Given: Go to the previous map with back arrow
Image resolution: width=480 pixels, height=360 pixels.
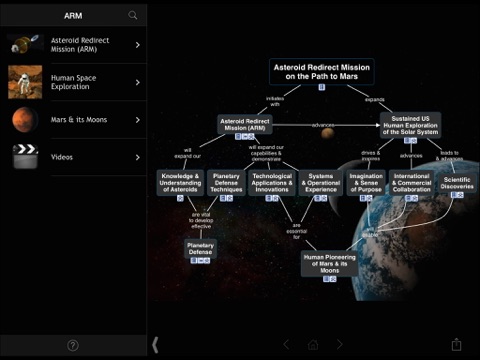Looking at the screenshot, I should (286, 345).
